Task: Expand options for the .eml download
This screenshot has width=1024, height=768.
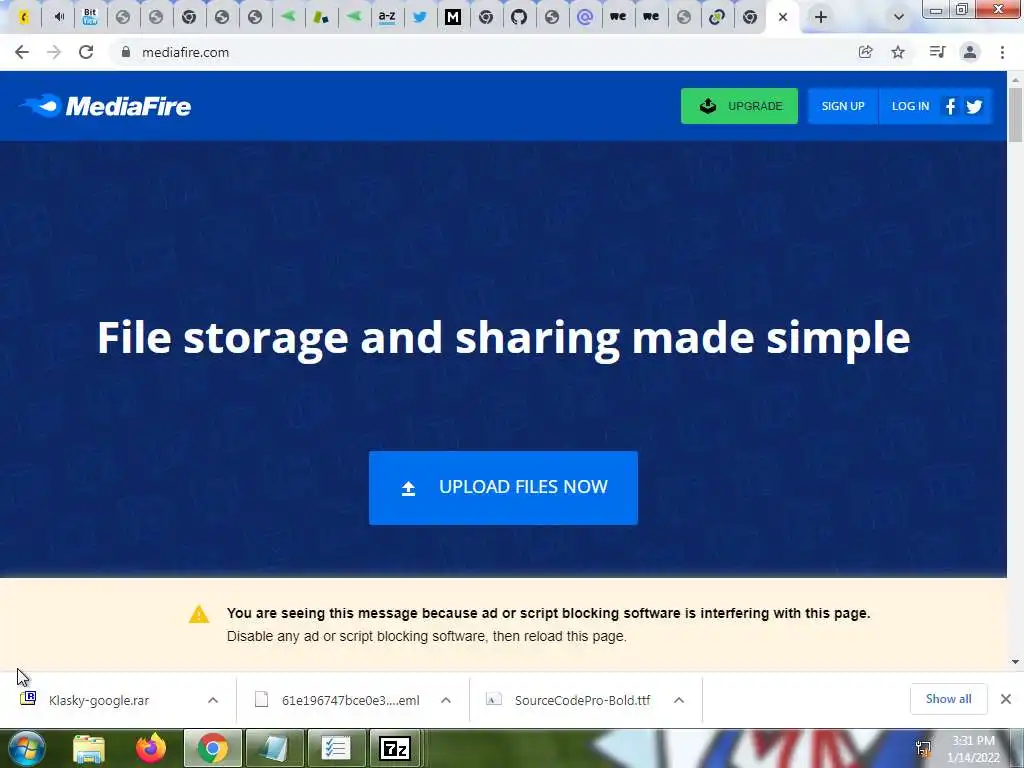Action: point(446,700)
